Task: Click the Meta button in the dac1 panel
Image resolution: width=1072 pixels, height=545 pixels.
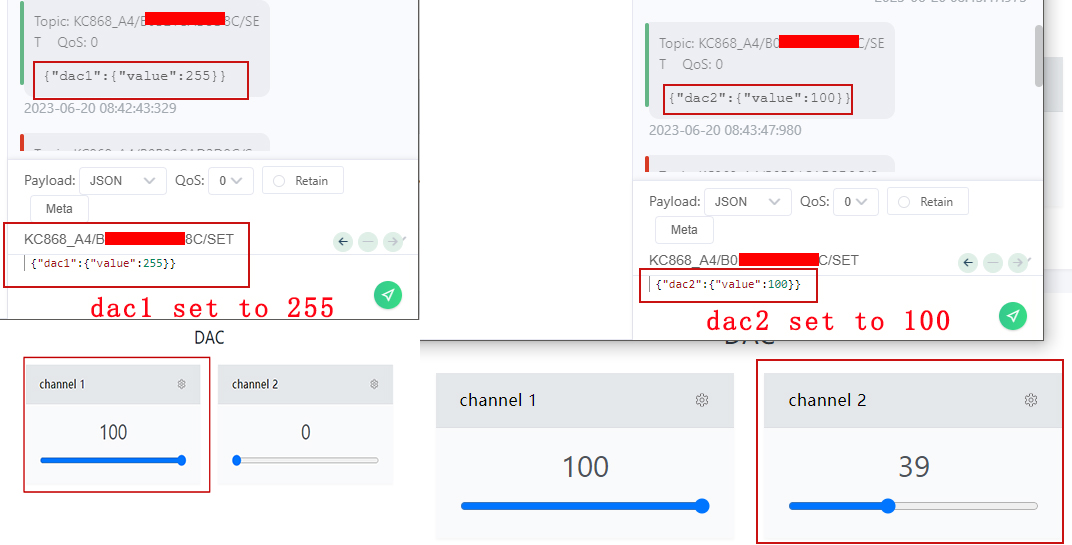Action: (59, 209)
